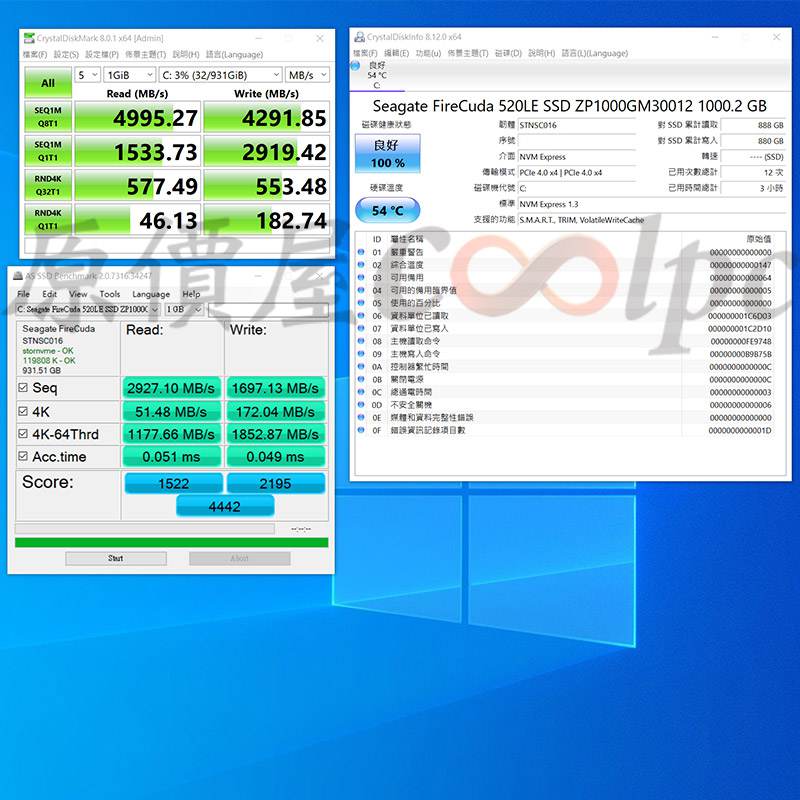Click status dot for SMART attribute 0F
The height and width of the screenshot is (800, 800).
point(361,430)
